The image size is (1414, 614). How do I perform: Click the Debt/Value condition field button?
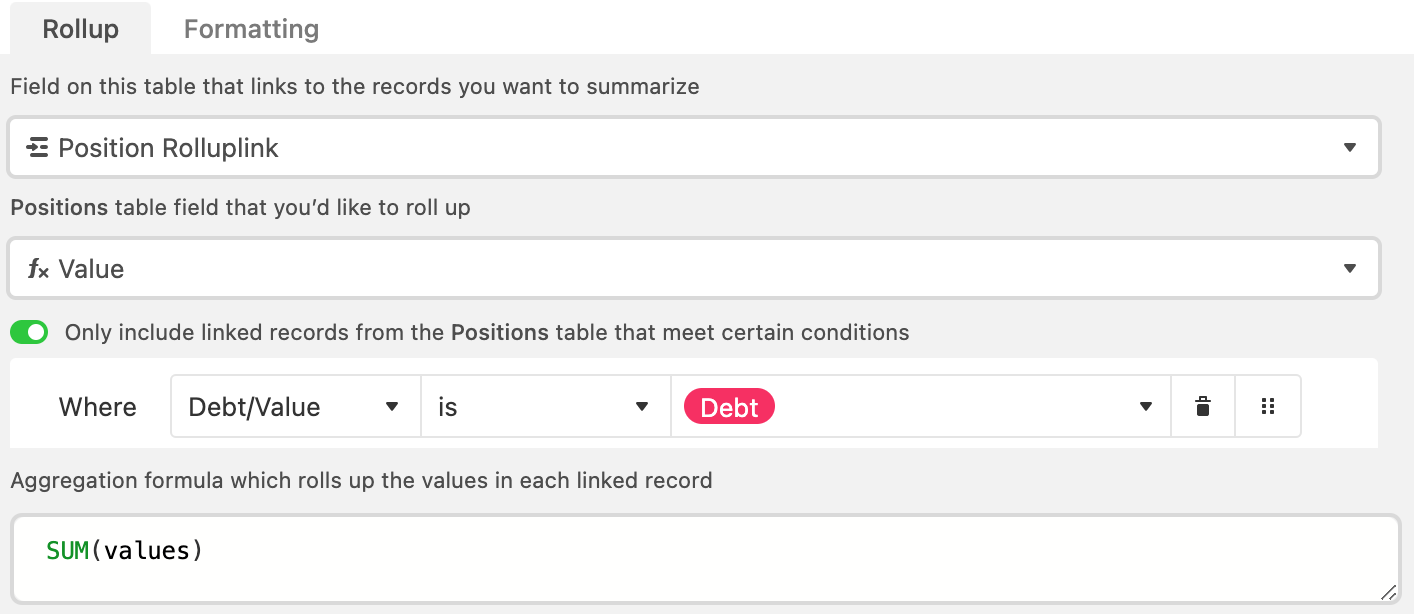tap(296, 407)
